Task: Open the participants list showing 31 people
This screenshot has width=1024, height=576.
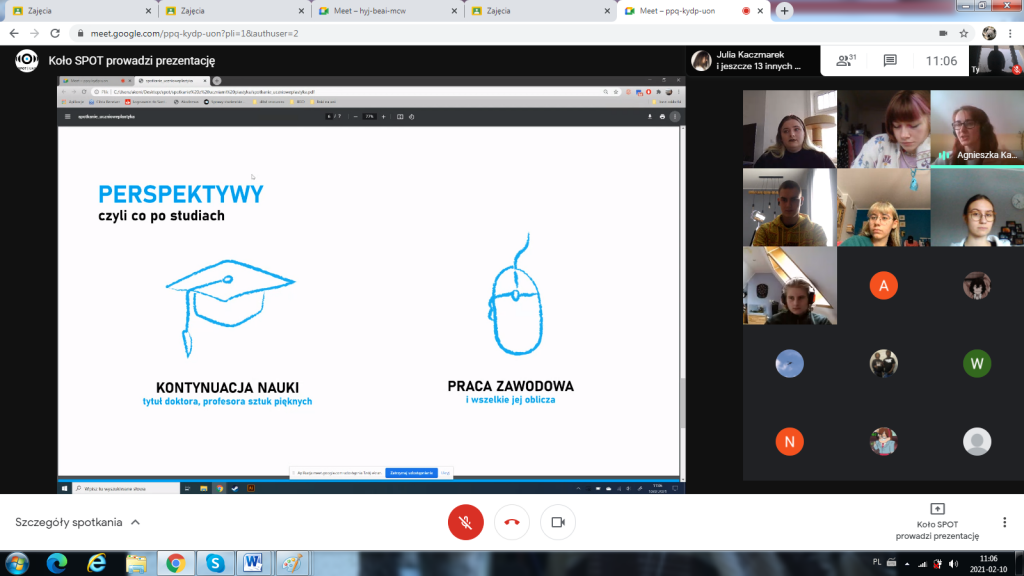Action: [x=846, y=61]
